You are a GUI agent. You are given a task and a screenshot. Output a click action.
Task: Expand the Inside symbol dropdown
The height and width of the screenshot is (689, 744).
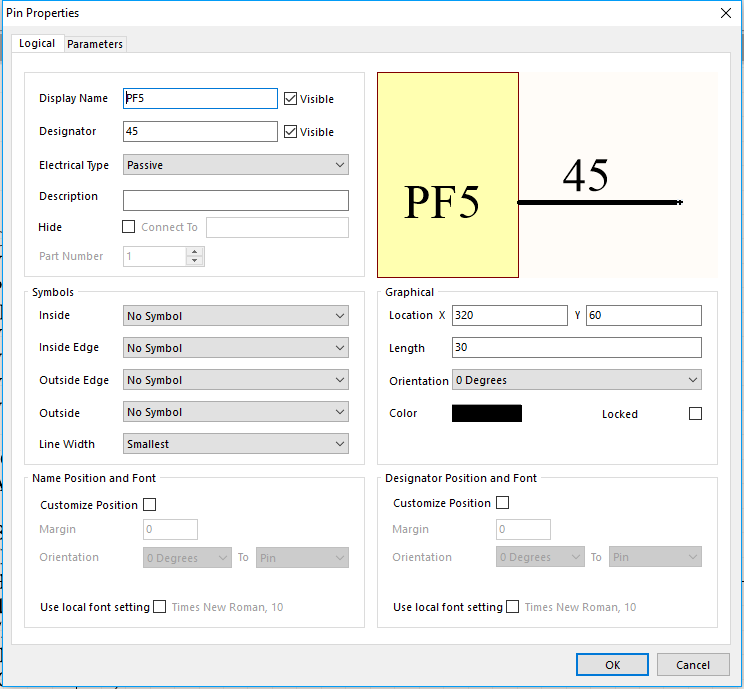coord(235,316)
